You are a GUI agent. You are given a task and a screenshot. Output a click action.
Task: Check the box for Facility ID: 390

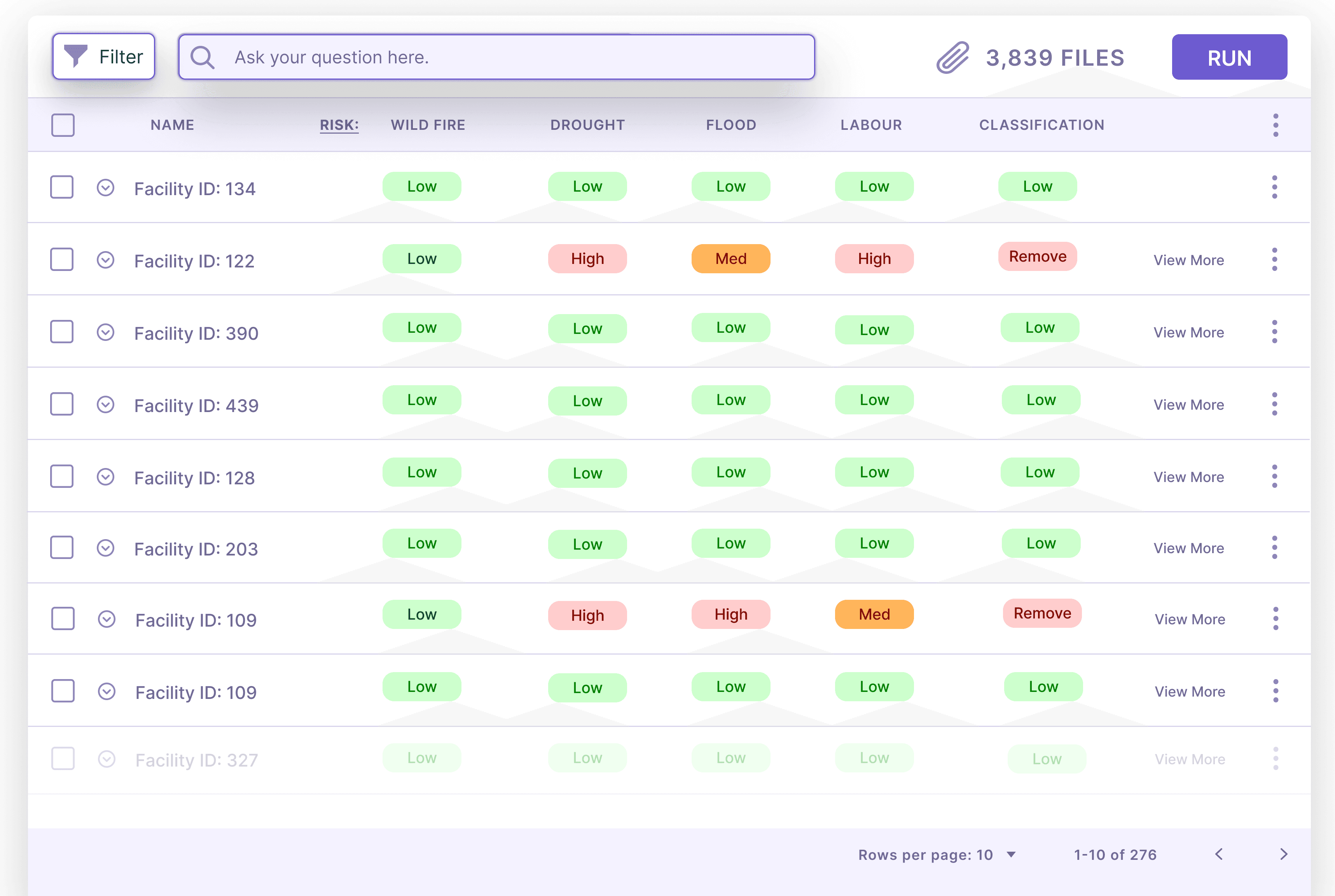coord(62,332)
